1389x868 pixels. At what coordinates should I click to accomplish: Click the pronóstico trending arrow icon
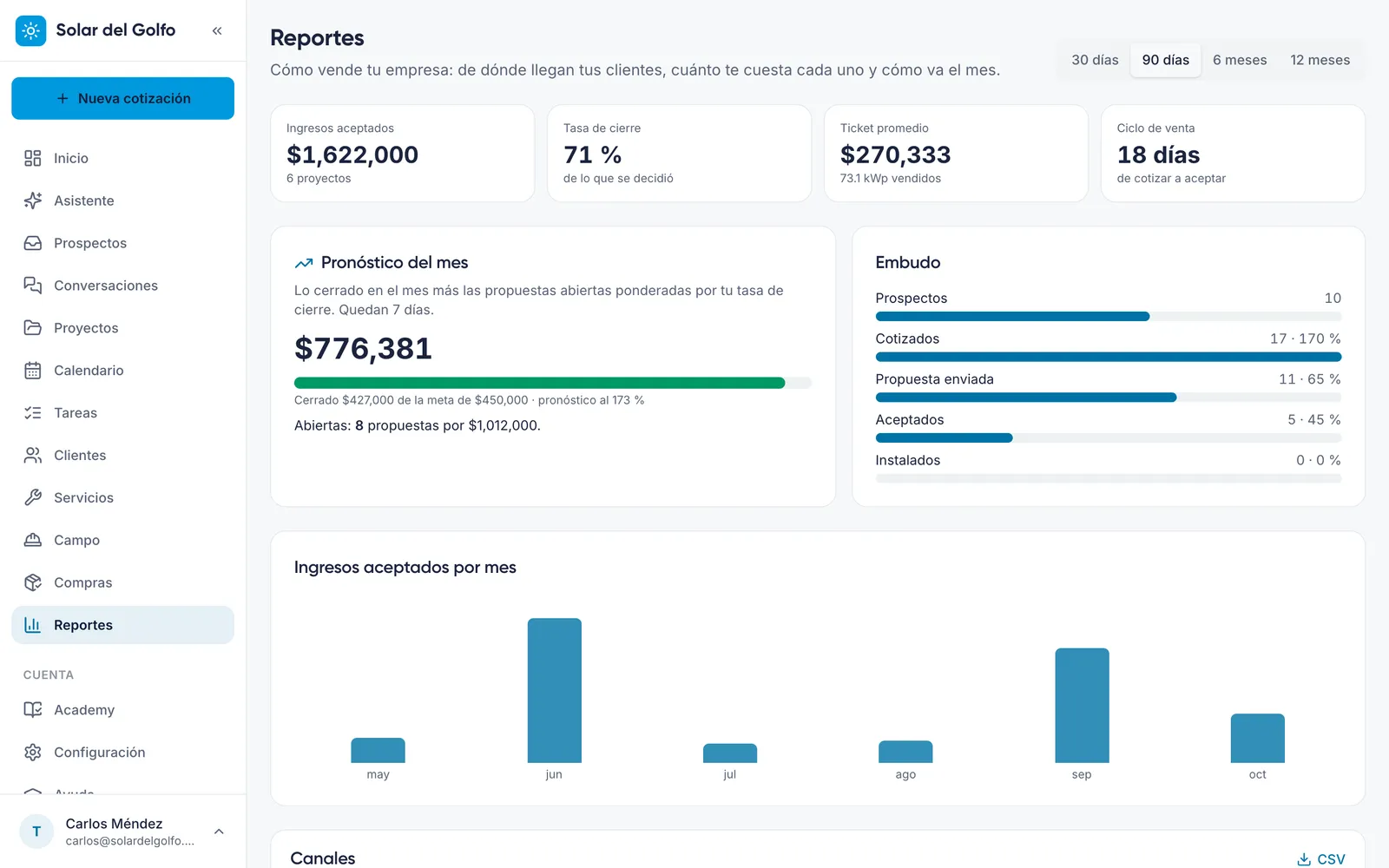click(x=304, y=263)
